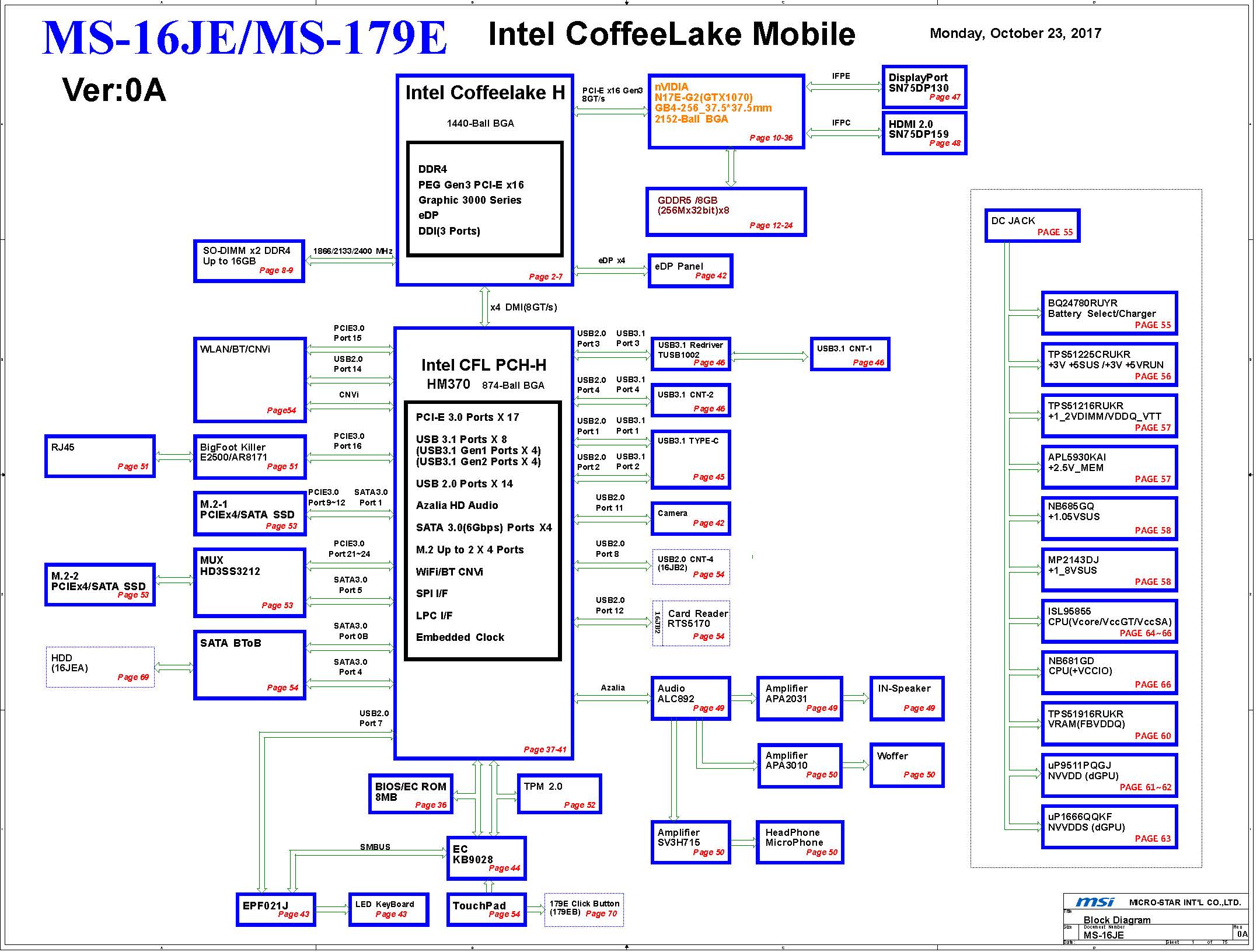The height and width of the screenshot is (952, 1260).
Task: Click the SO-DIMM x2 DDR4 block
Action: click(x=249, y=261)
